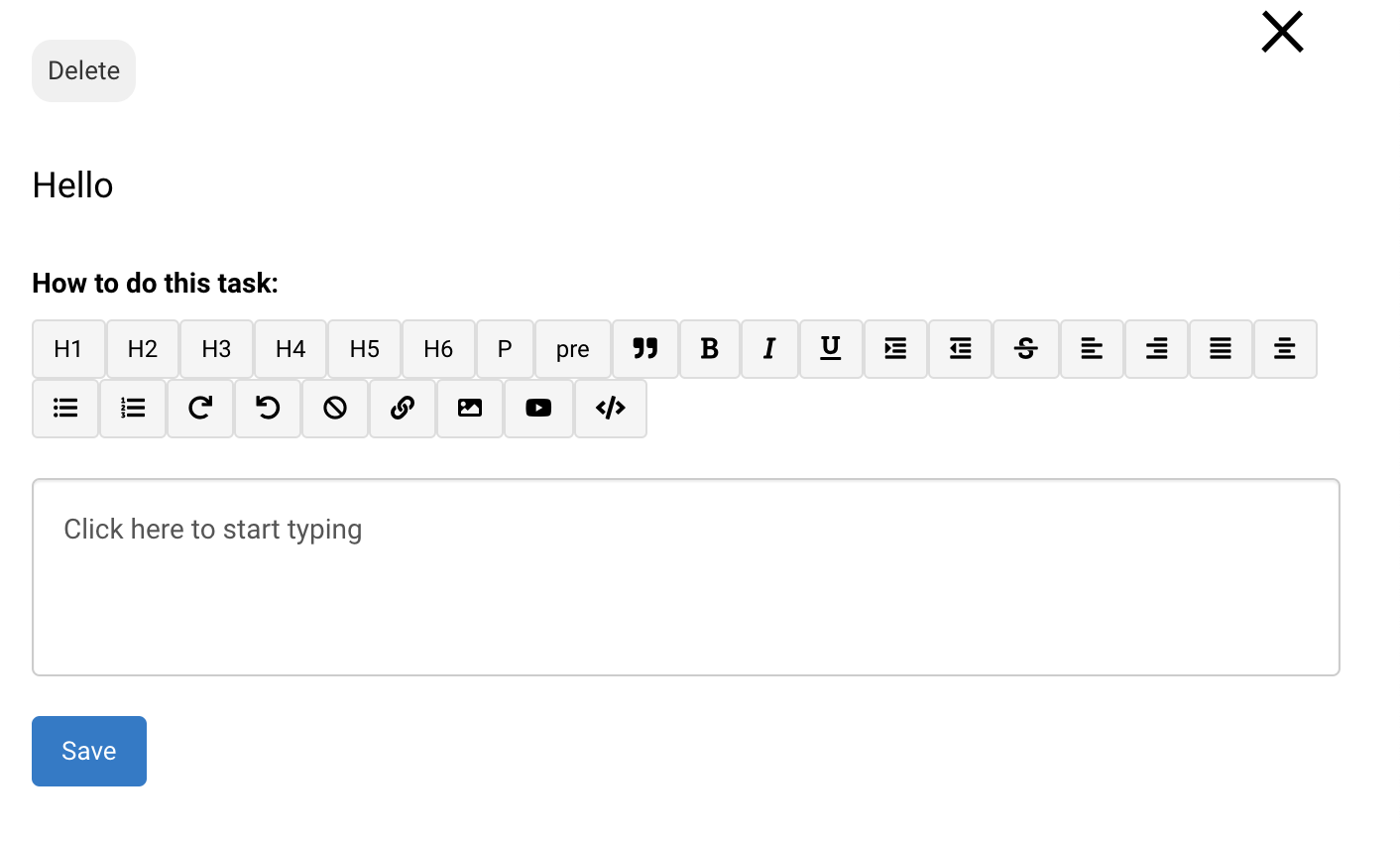Set text style to H1 heading

pyautogui.click(x=68, y=349)
